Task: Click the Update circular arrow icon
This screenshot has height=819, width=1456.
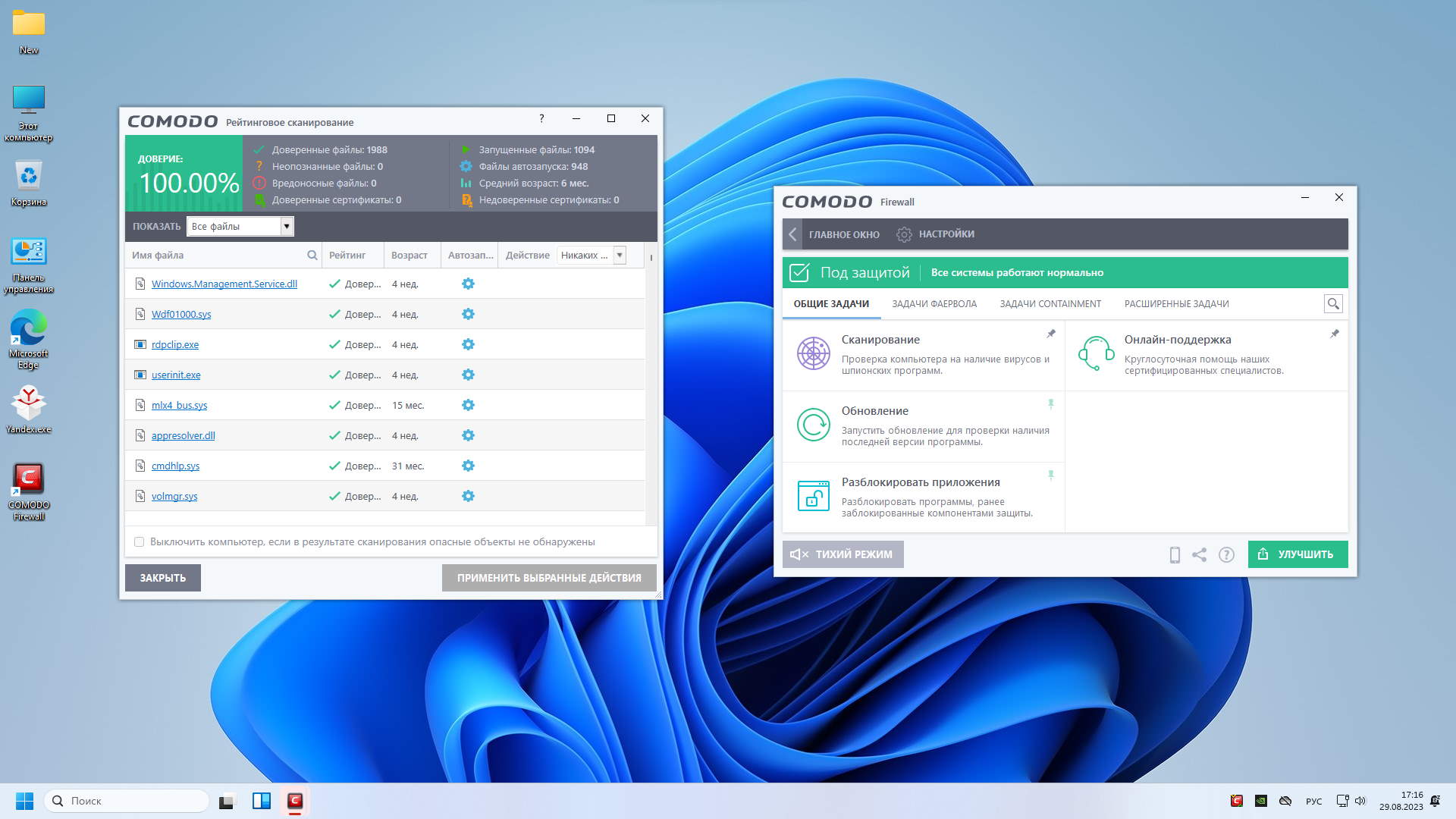Action: (x=813, y=425)
